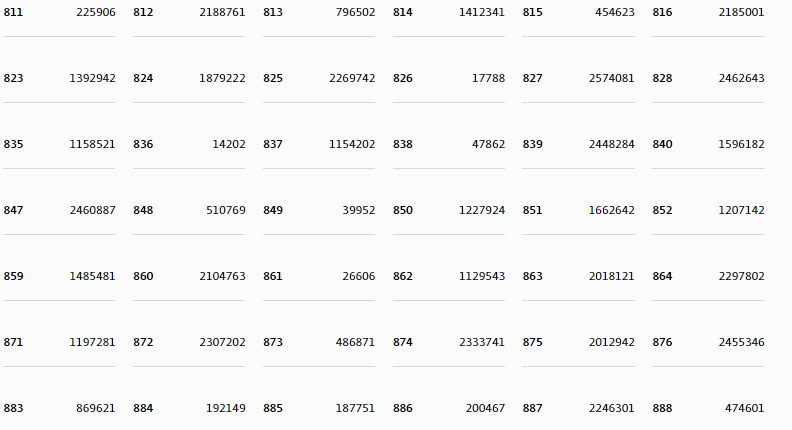Select the value 2455346 beside 876
Image resolution: width=792 pixels, height=430 pixels.
click(x=741, y=343)
